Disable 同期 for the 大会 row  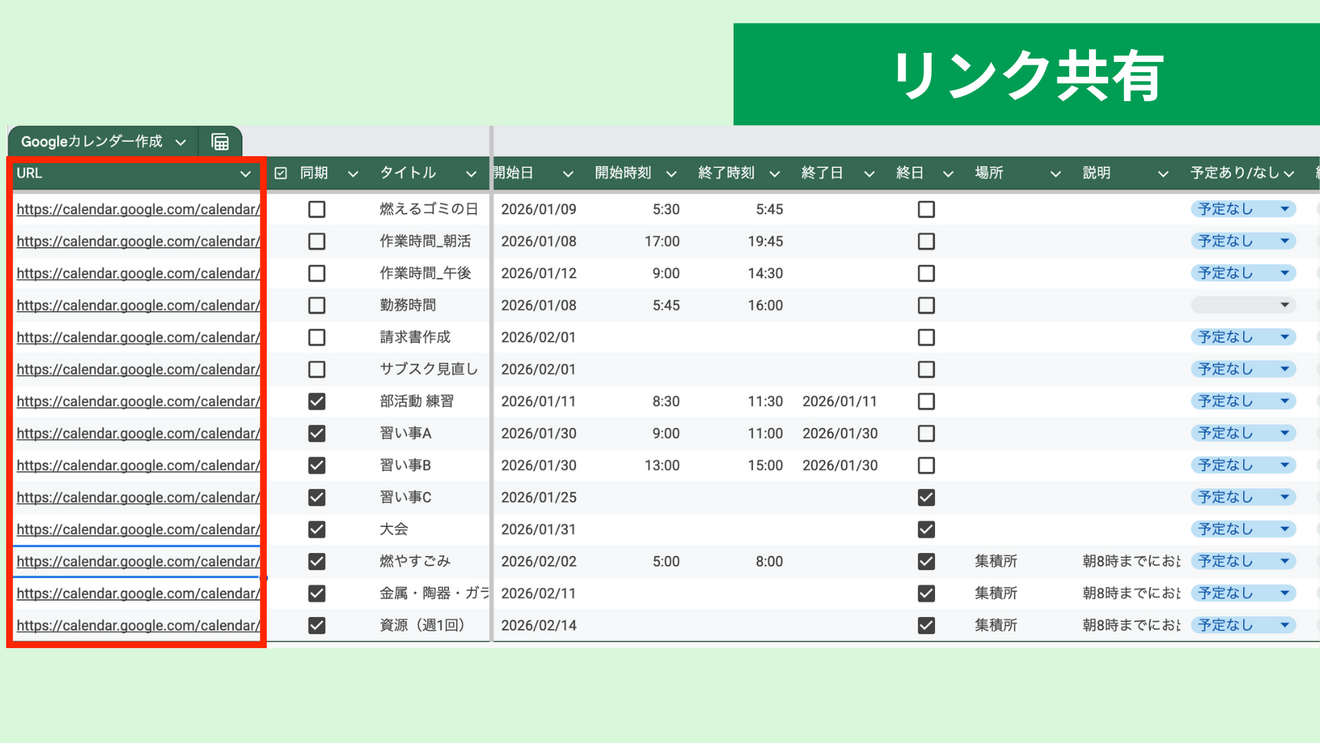(317, 529)
